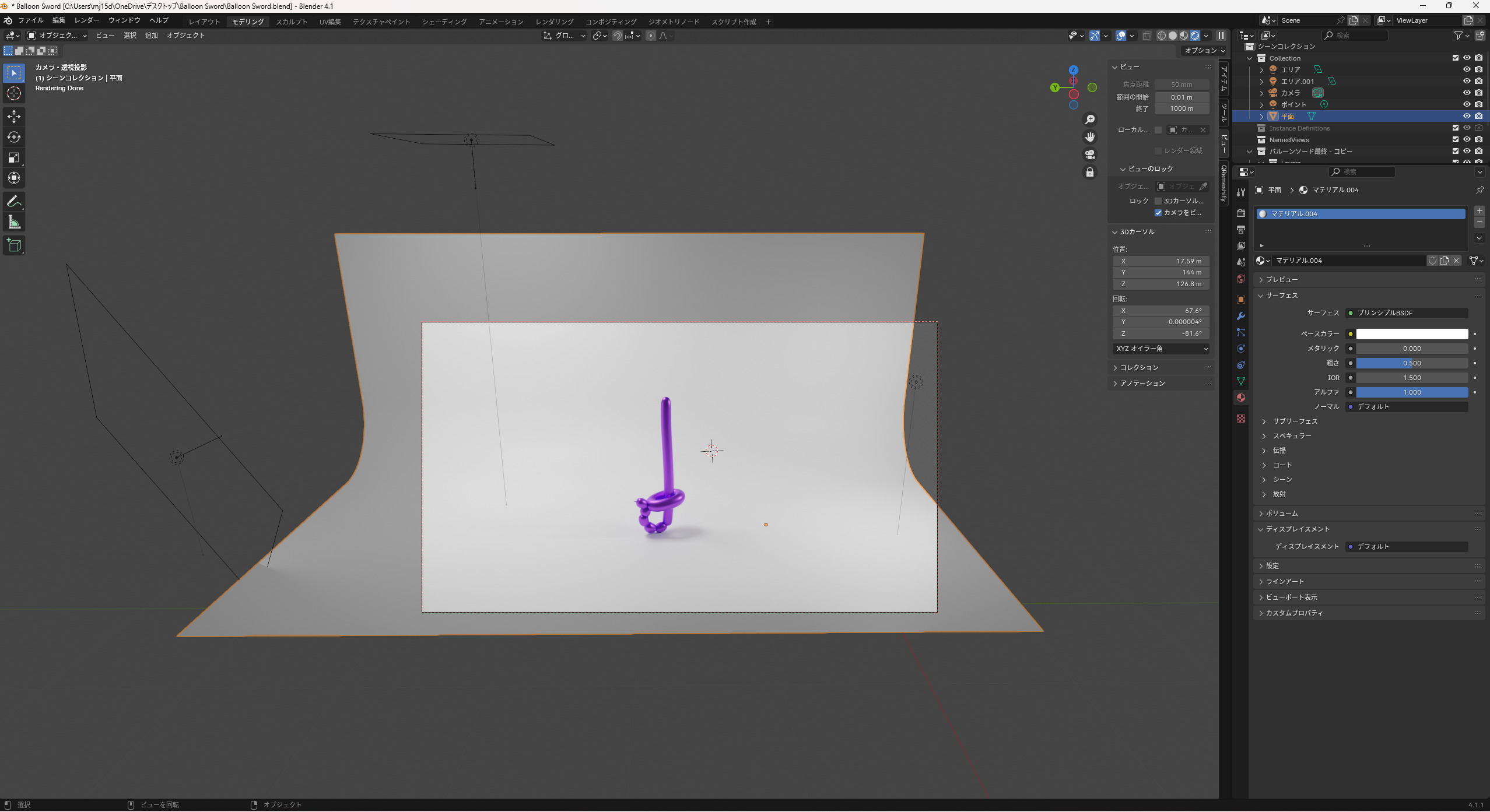Enable the 3D cursor lock checkbox
Screen dimensions: 1490x812
tap(1158, 201)
